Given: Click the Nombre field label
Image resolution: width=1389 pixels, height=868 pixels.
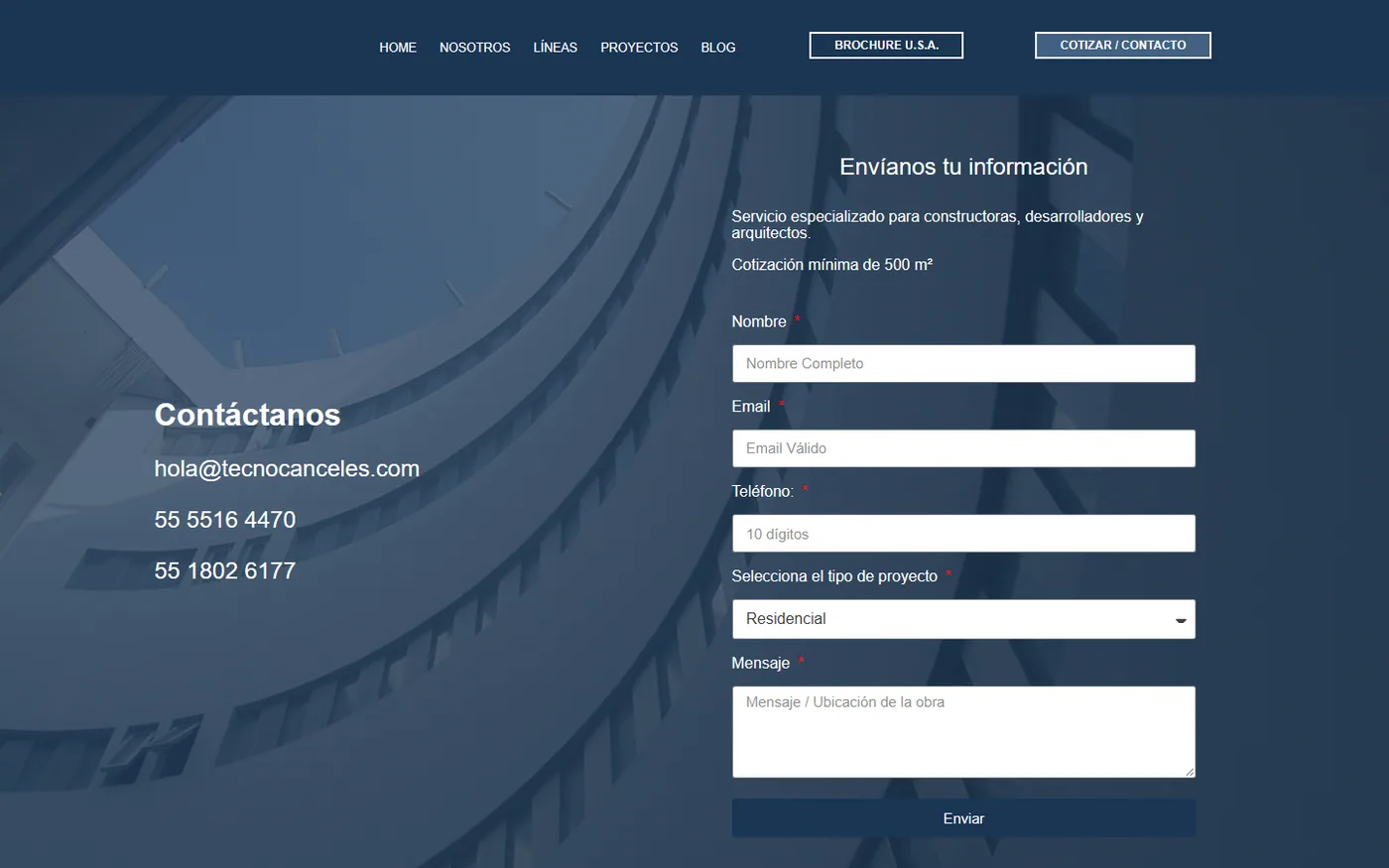Looking at the screenshot, I should click(x=759, y=321).
